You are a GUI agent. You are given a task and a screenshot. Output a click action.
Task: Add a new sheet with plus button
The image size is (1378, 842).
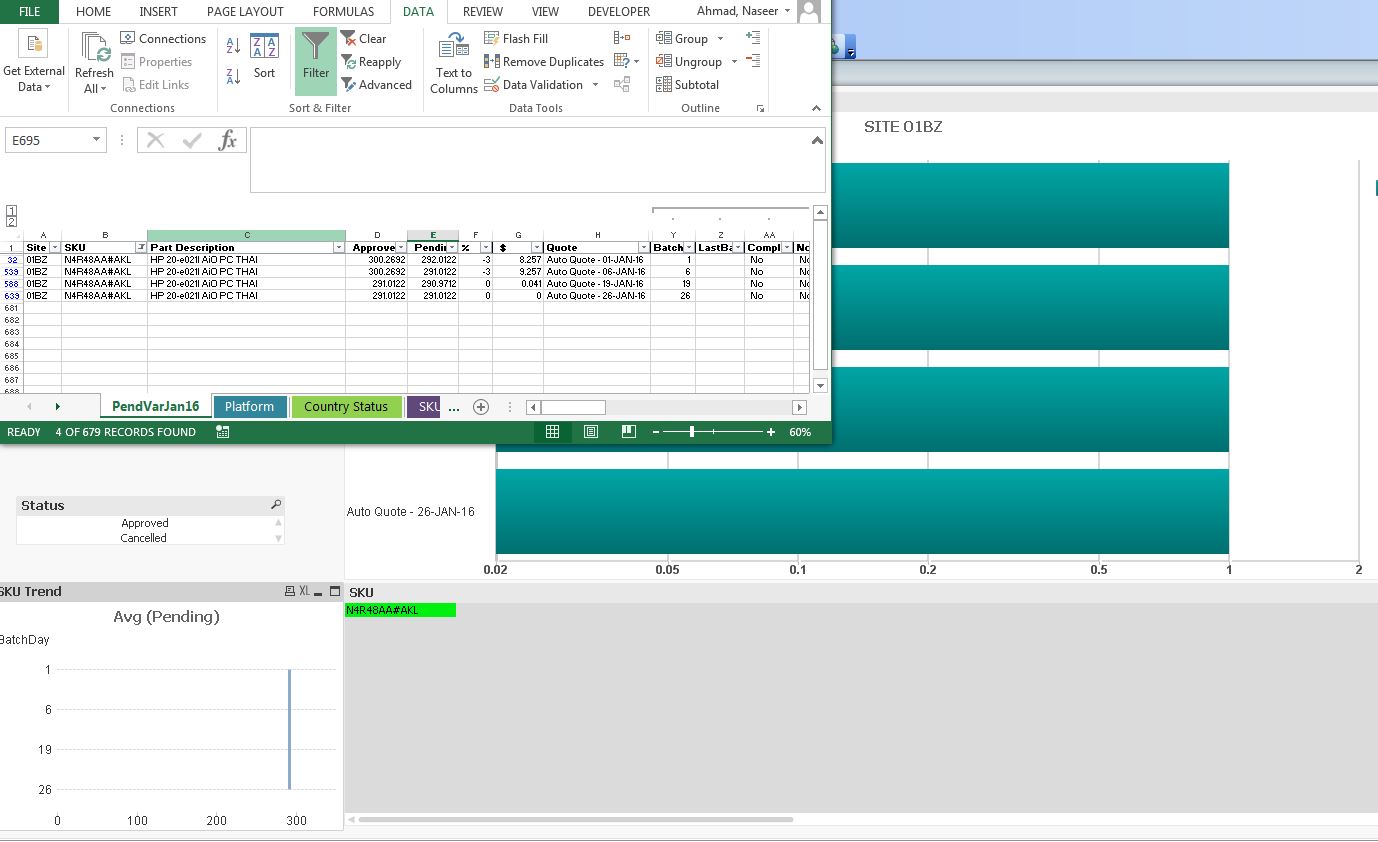pos(481,407)
